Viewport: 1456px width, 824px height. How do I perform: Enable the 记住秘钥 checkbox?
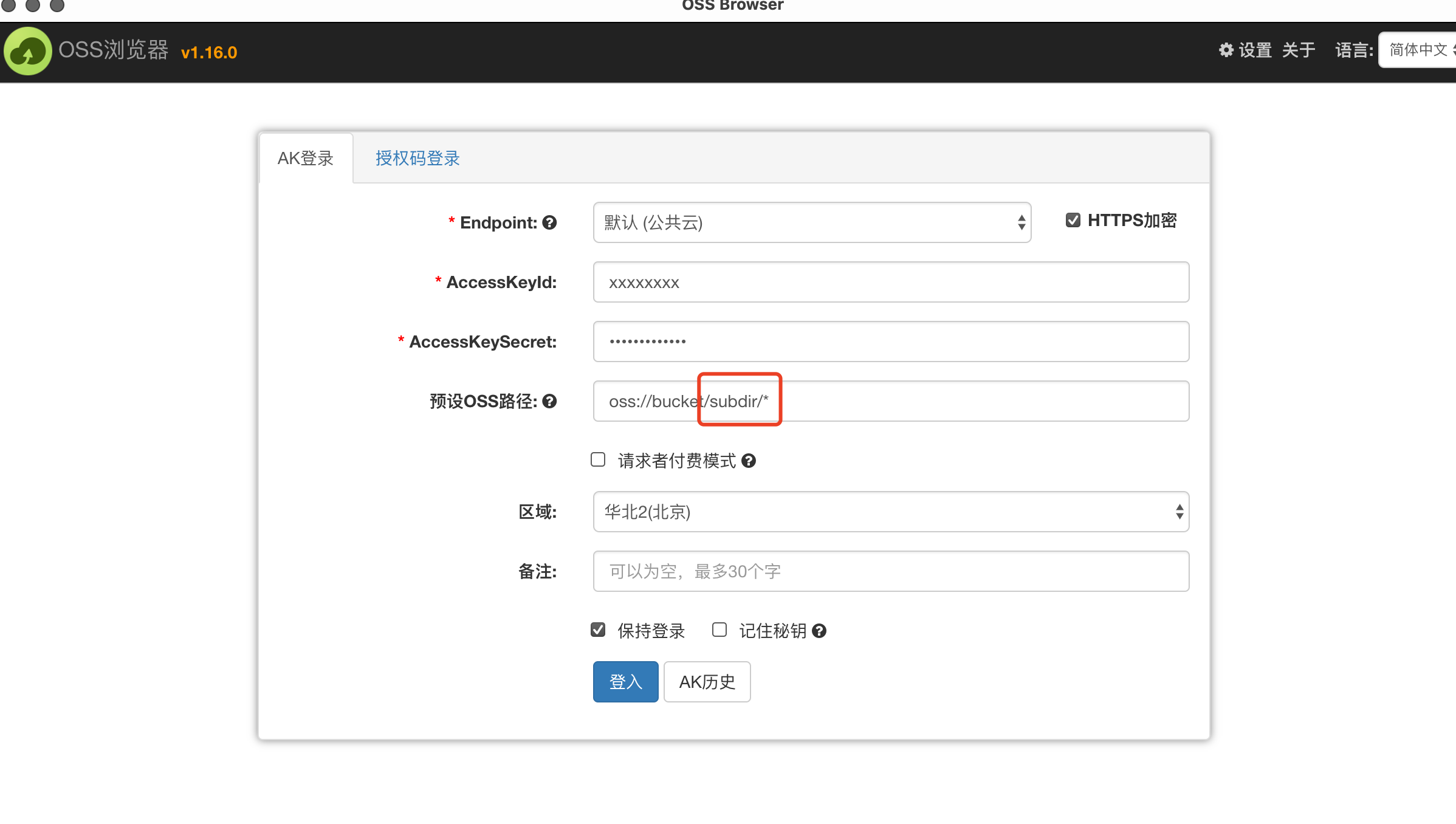coord(719,630)
